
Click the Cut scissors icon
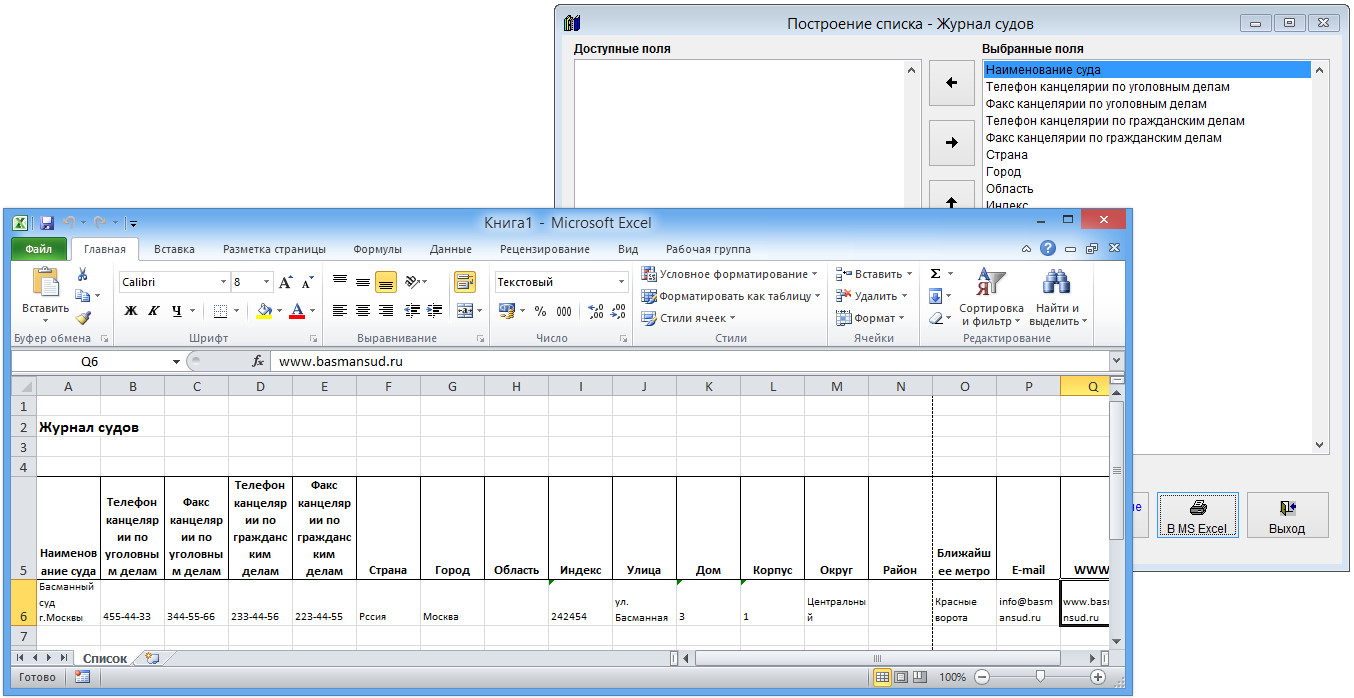pyautogui.click(x=83, y=275)
